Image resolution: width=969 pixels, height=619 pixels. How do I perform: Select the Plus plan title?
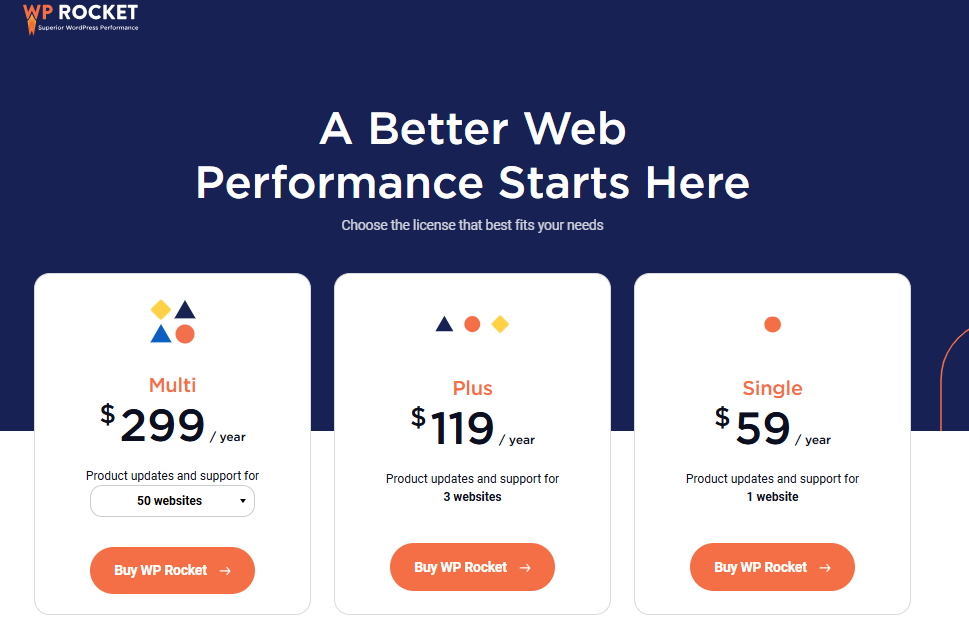[x=472, y=388]
